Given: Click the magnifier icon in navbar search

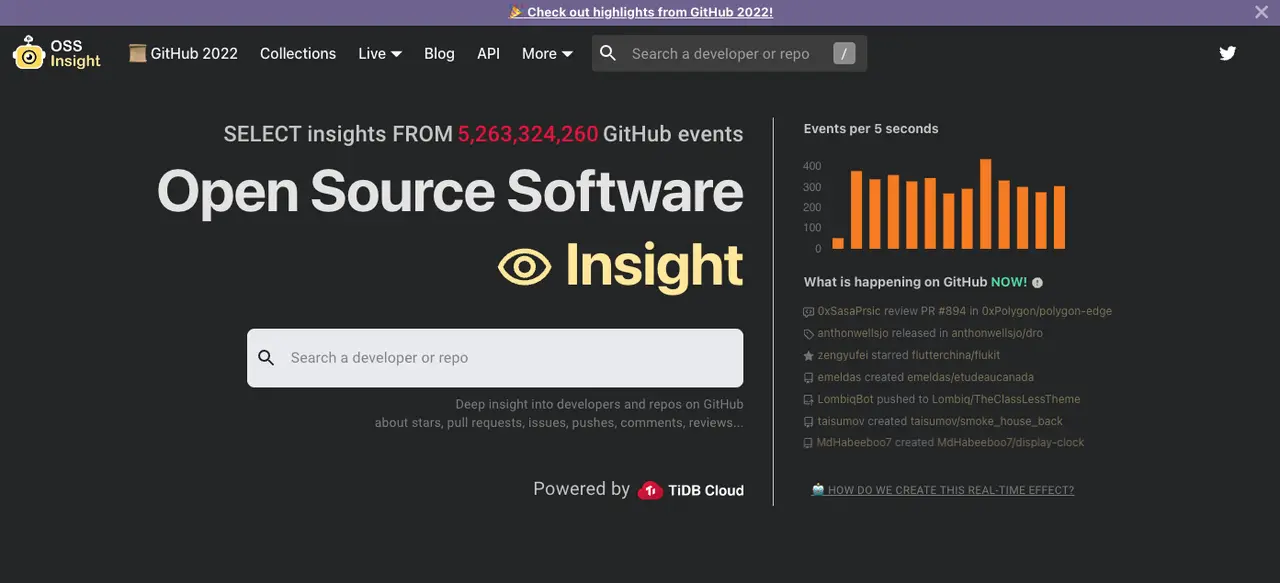Looking at the screenshot, I should pos(608,53).
